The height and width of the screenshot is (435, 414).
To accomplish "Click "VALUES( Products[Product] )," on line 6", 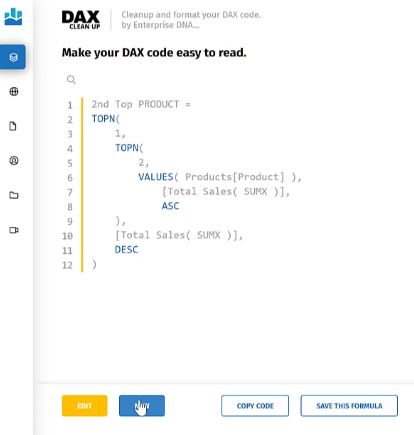I will pos(220,177).
